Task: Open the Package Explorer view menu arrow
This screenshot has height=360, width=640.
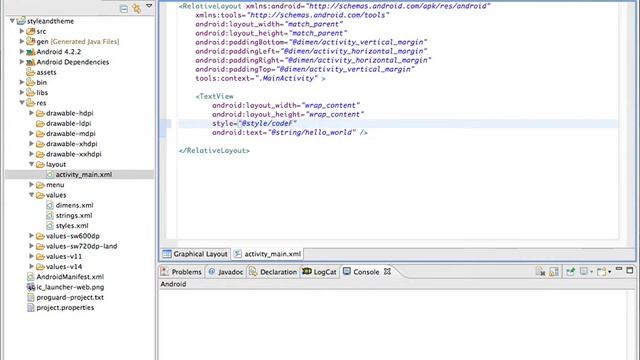Action: coord(149,6)
